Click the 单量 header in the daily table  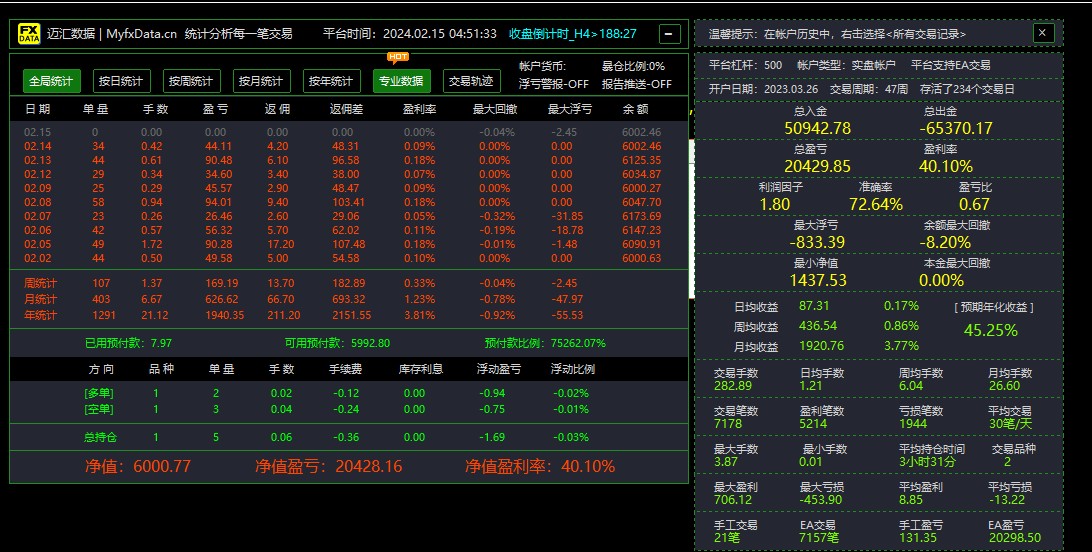95,109
